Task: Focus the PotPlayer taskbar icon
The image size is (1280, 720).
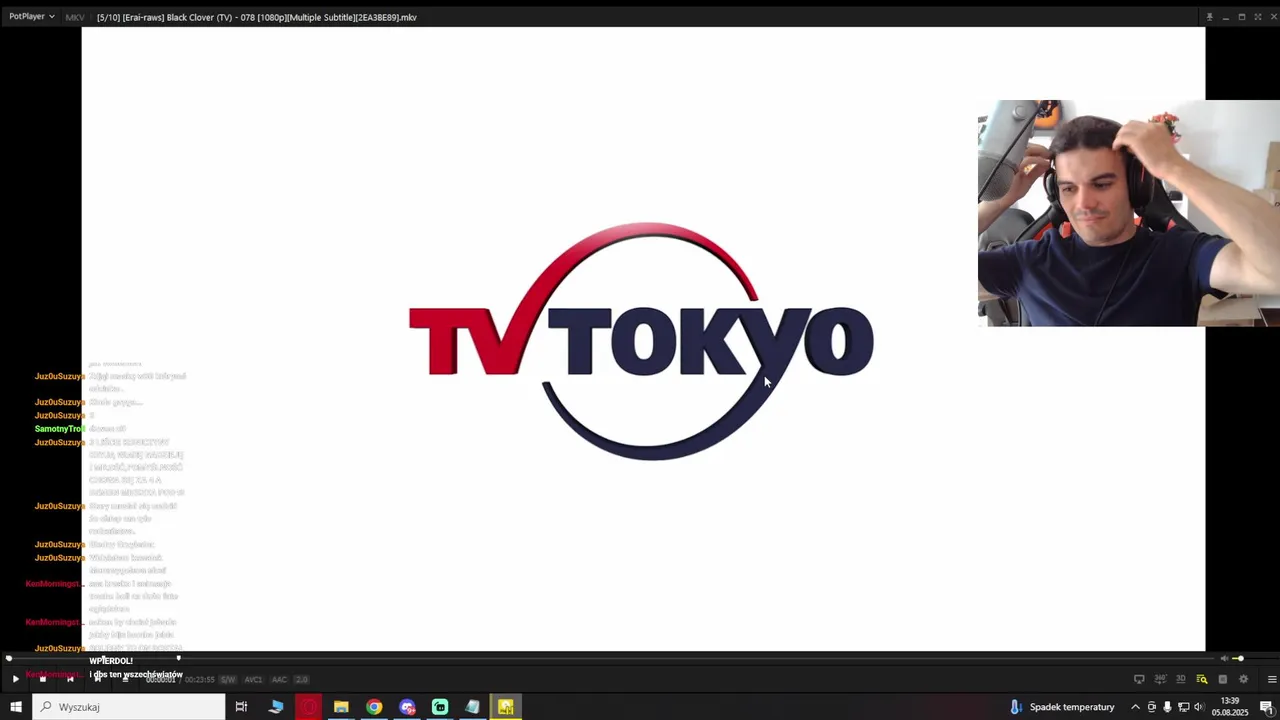Action: (506, 707)
